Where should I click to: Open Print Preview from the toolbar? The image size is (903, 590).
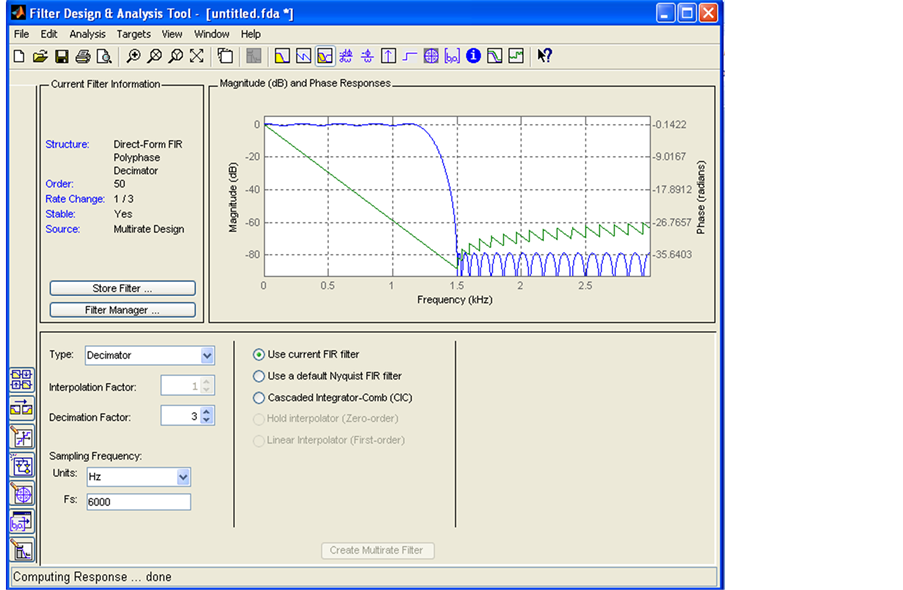coord(104,56)
